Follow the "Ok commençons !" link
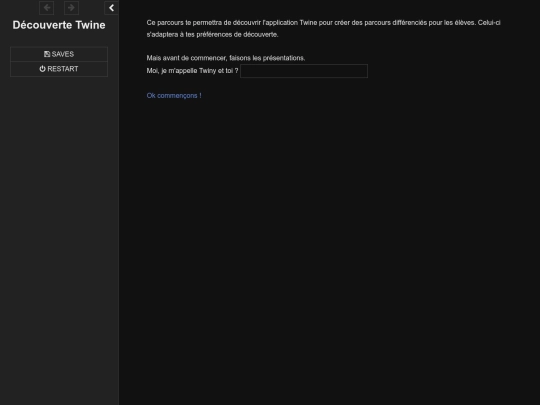This screenshot has width=540, height=405. click(174, 96)
